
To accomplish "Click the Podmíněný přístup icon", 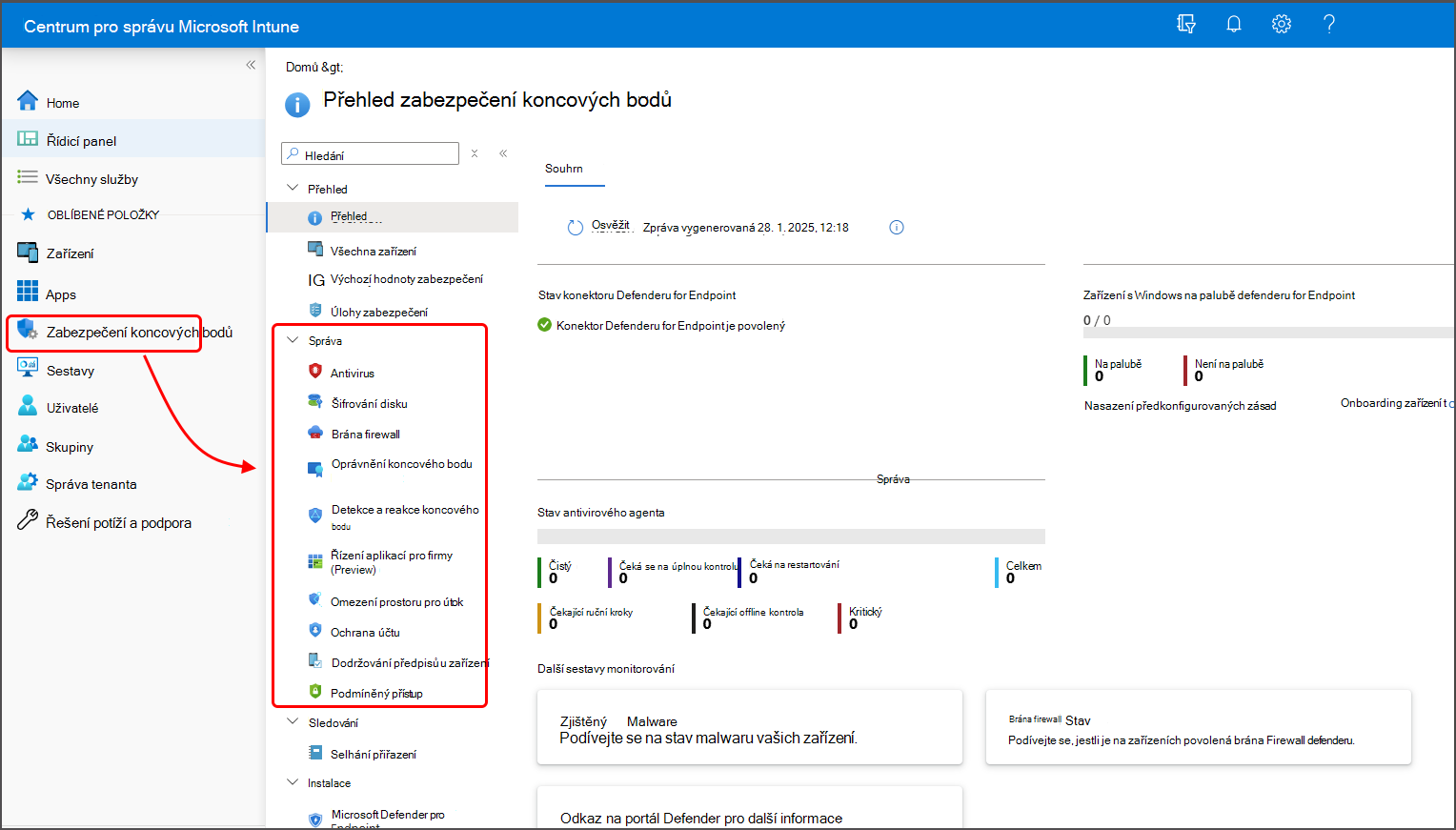I will [x=315, y=692].
